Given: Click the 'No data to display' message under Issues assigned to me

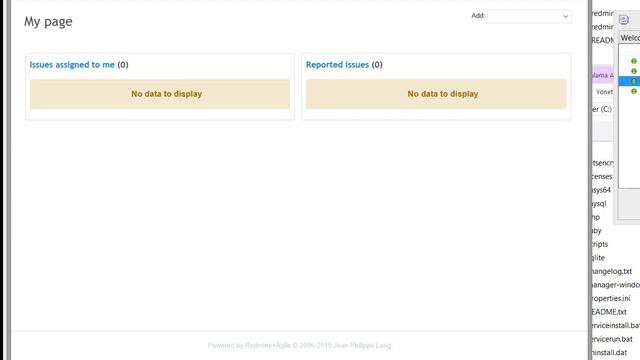Looking at the screenshot, I should click(160, 94).
